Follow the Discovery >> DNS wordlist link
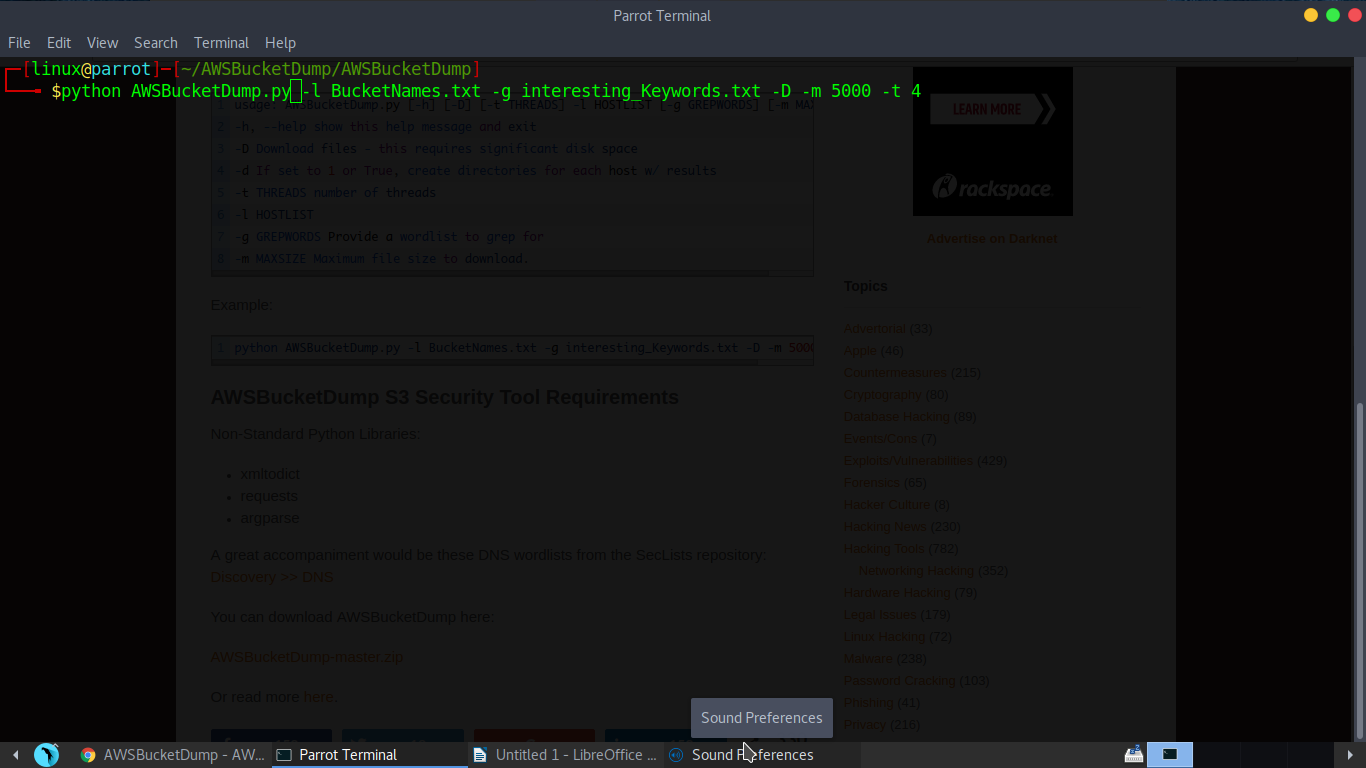1366x768 pixels. (x=272, y=577)
